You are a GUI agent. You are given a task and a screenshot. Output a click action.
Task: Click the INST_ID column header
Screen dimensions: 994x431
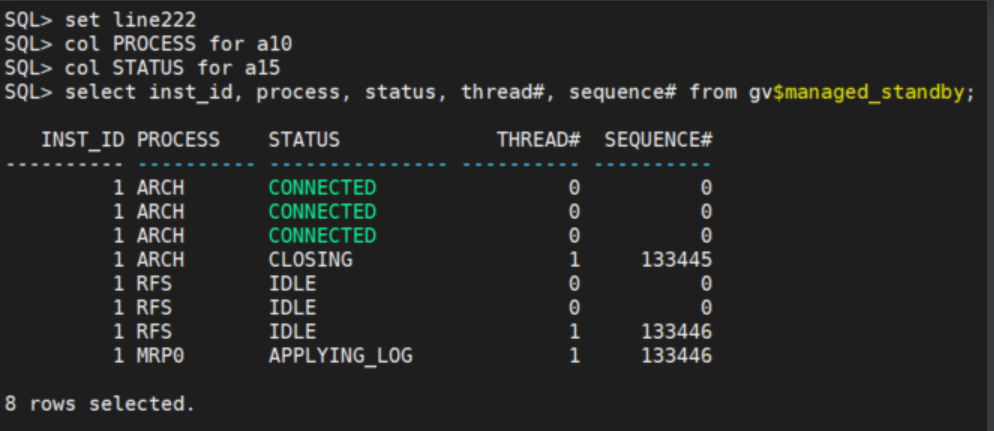tap(82, 140)
